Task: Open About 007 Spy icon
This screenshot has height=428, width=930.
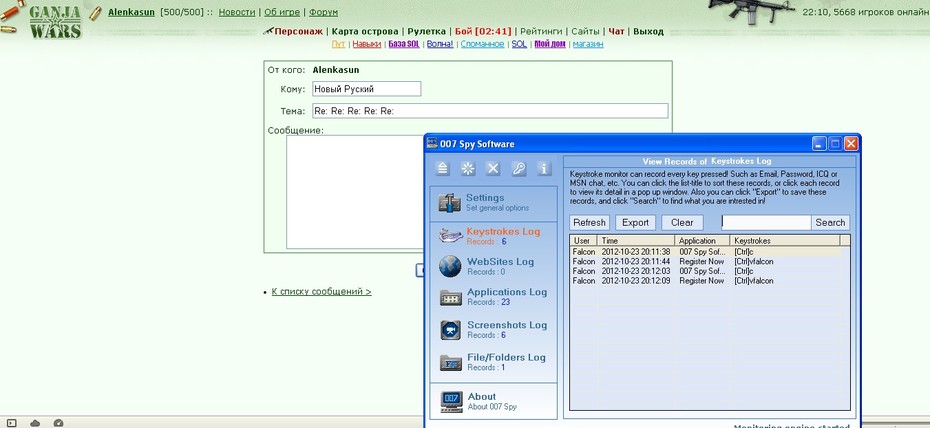Action: point(451,401)
